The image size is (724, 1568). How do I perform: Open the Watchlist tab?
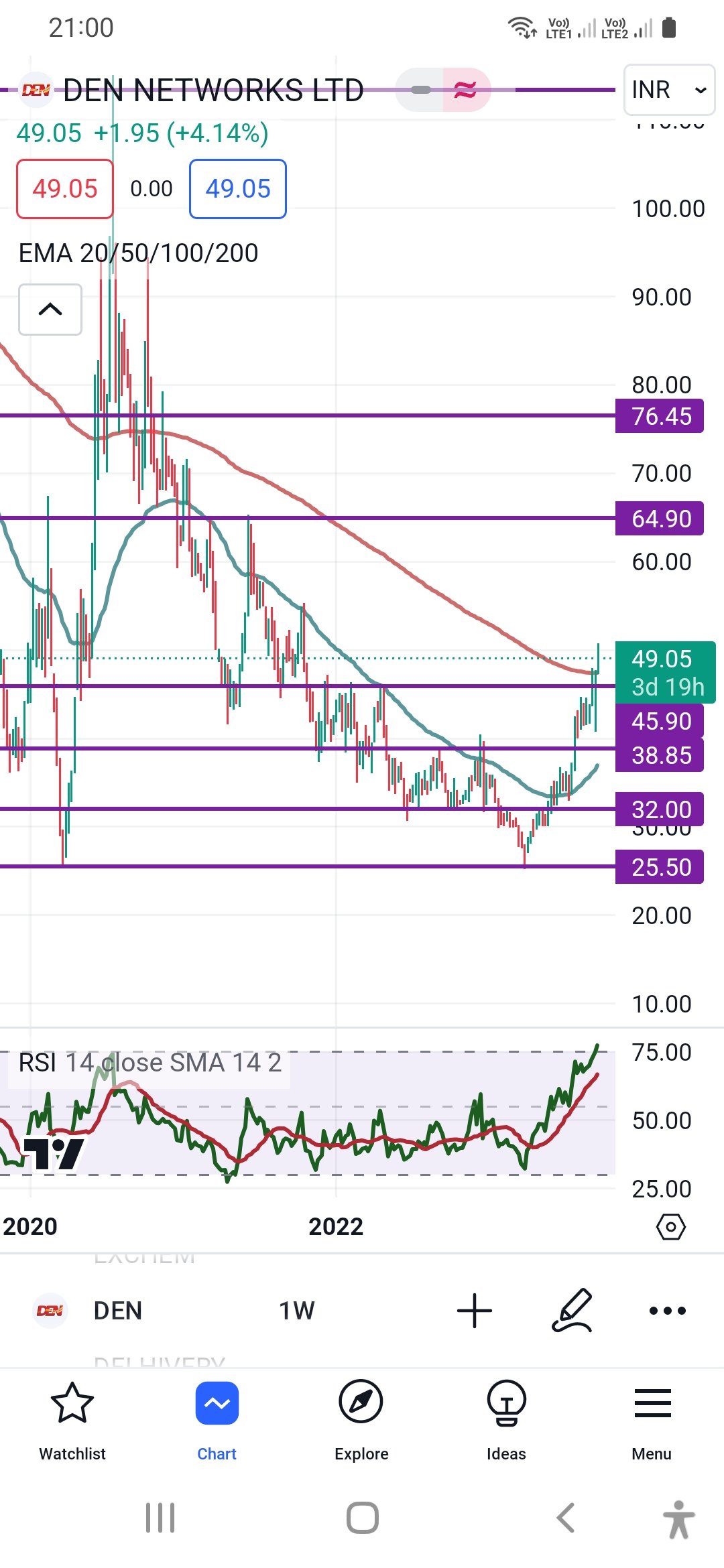click(72, 1421)
